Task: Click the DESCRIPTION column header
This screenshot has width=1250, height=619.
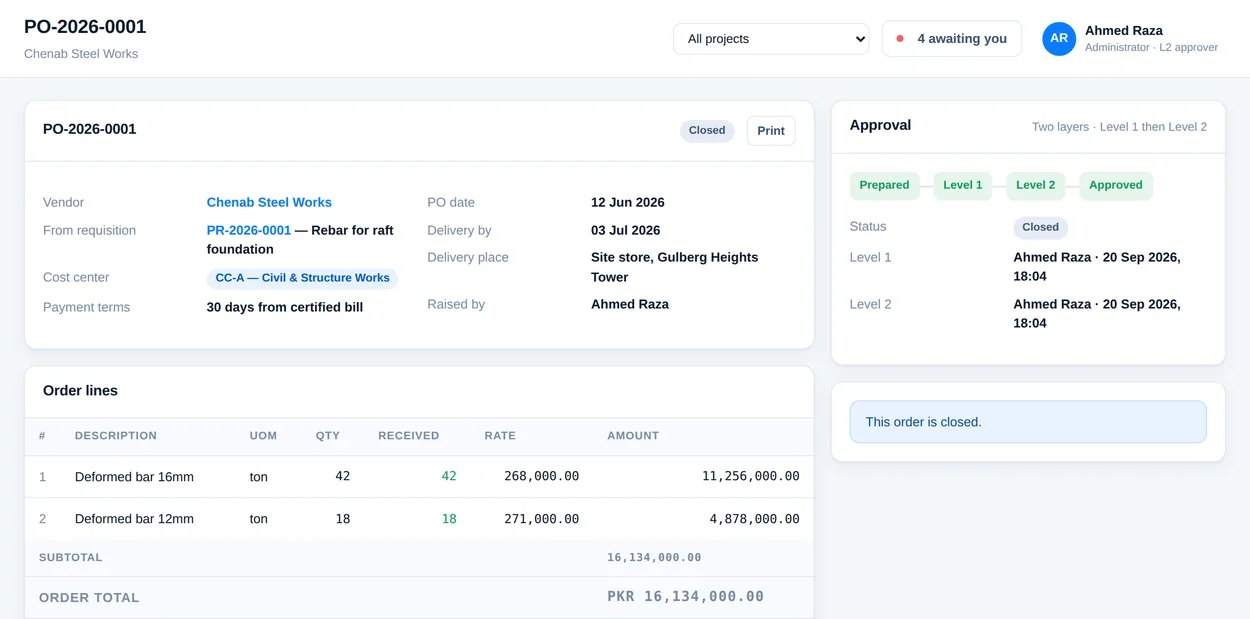Action: tap(116, 436)
